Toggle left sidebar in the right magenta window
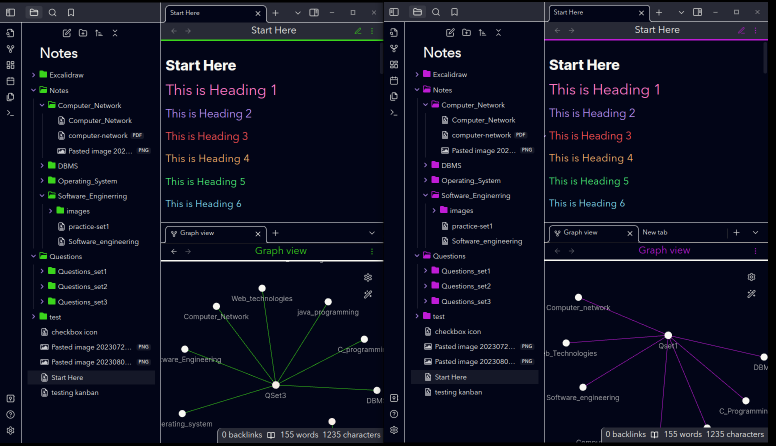 tap(394, 12)
